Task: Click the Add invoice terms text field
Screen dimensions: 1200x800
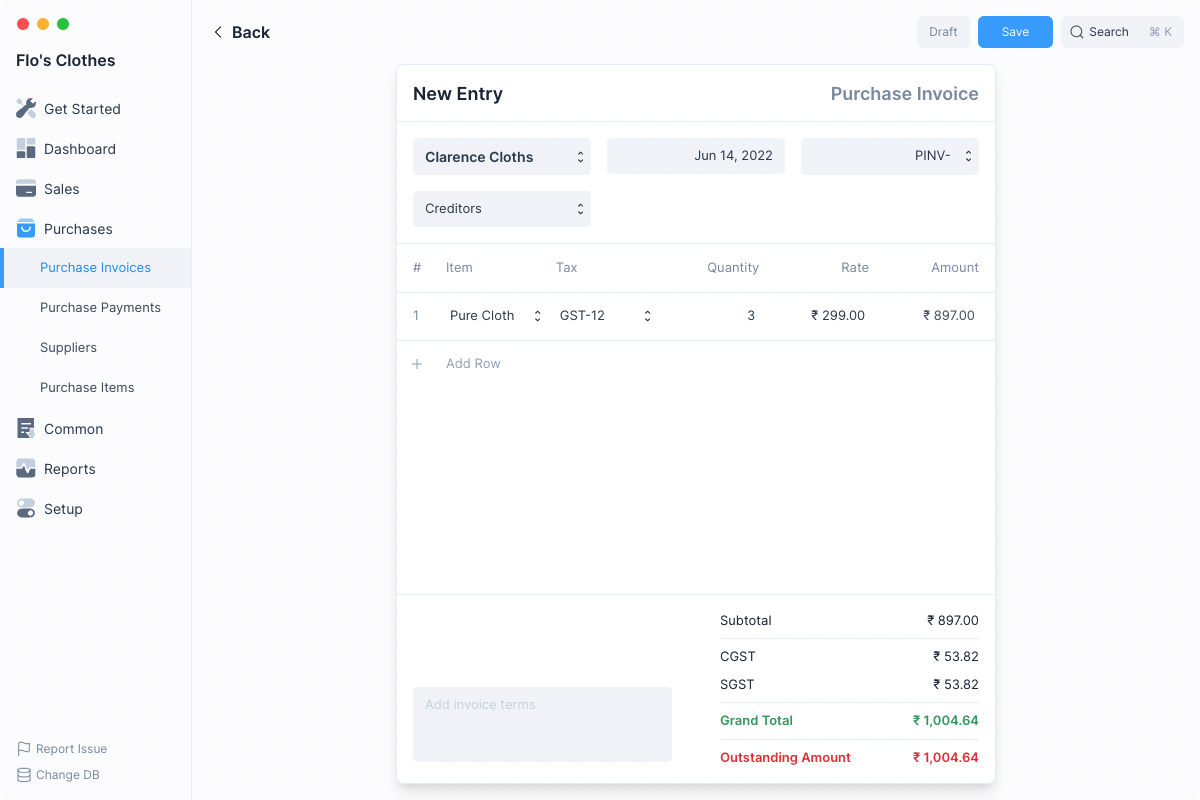Action: (542, 724)
